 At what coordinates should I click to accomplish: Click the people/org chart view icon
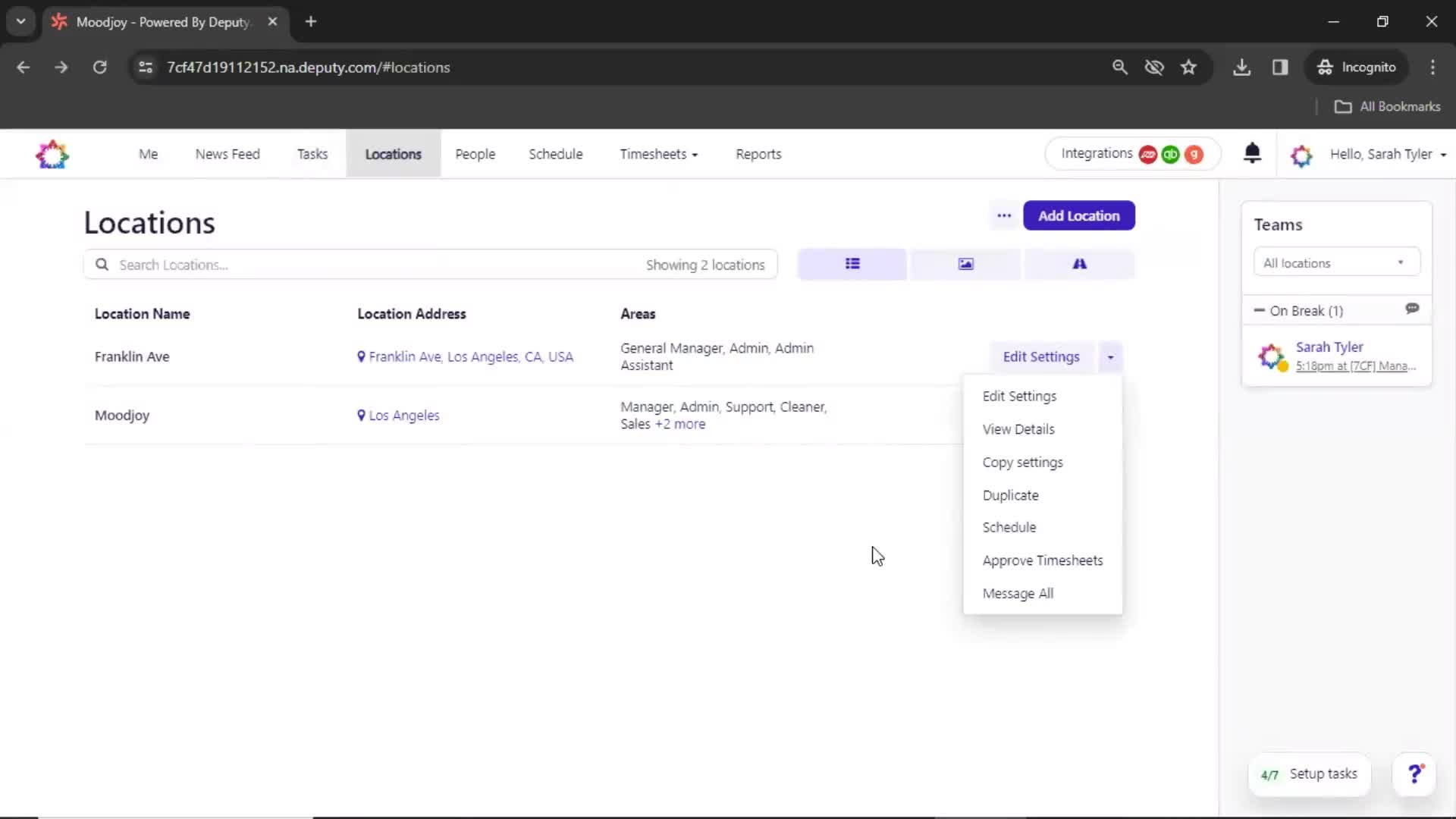click(x=1079, y=264)
